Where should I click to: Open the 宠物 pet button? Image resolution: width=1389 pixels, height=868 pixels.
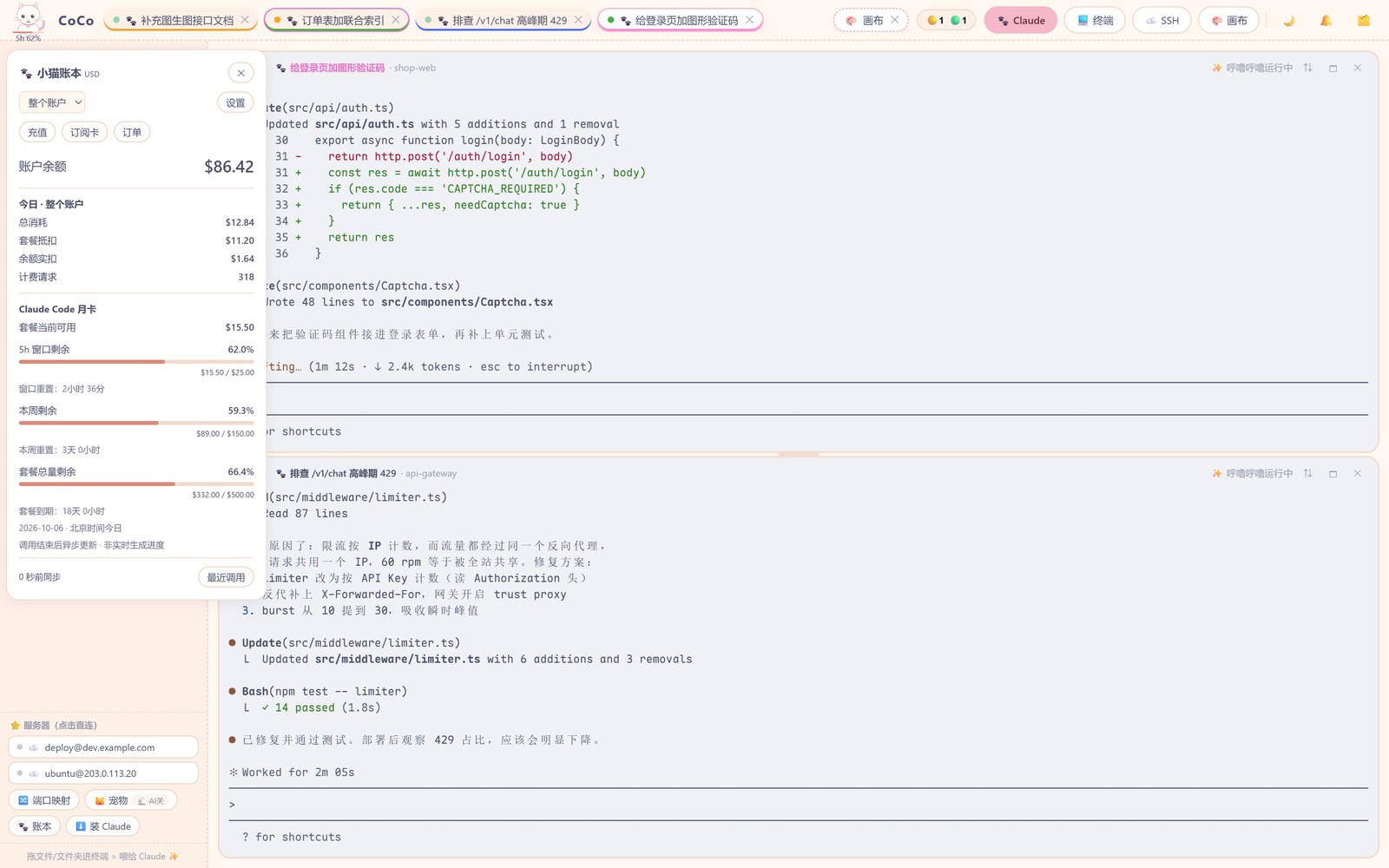[111, 800]
